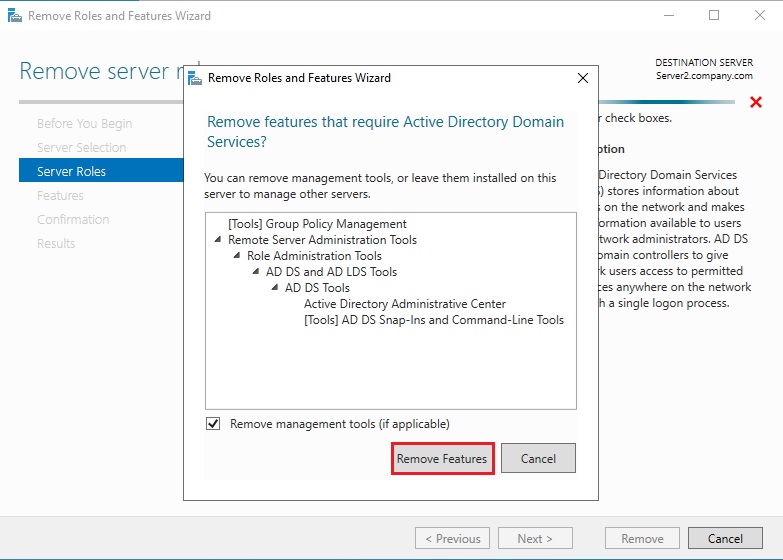
Task: Select Group Policy Management tree item
Action: 317,224
